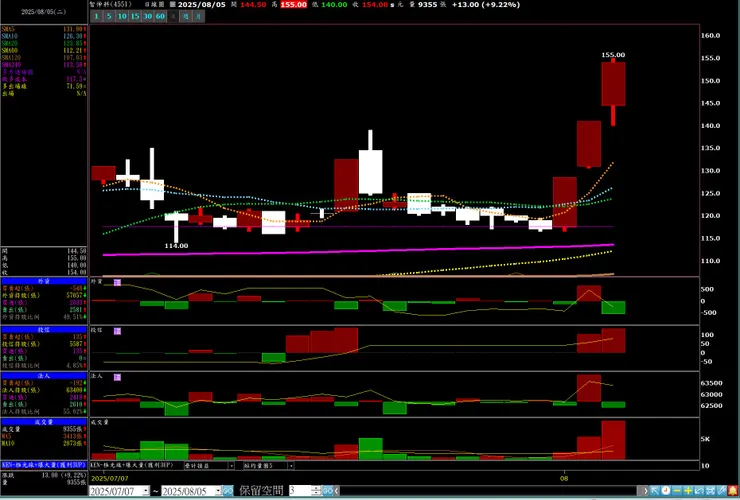Click the tallest red volume bar
The width and height of the screenshot is (740, 500).
(613, 440)
